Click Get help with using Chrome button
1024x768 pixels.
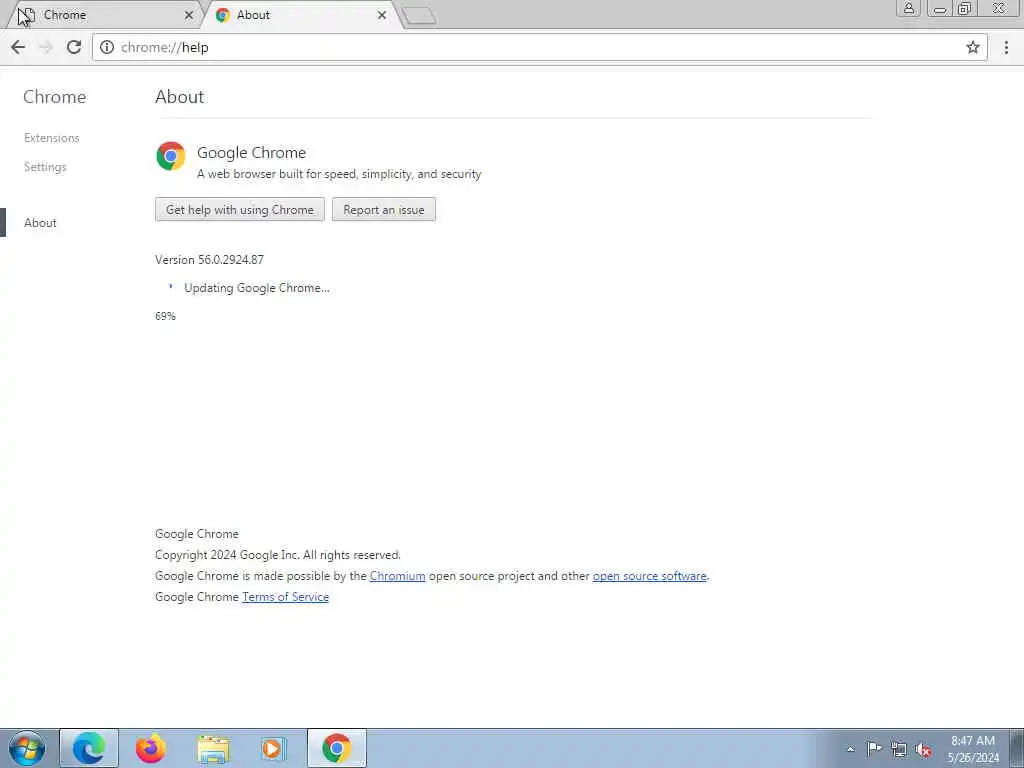[240, 210]
